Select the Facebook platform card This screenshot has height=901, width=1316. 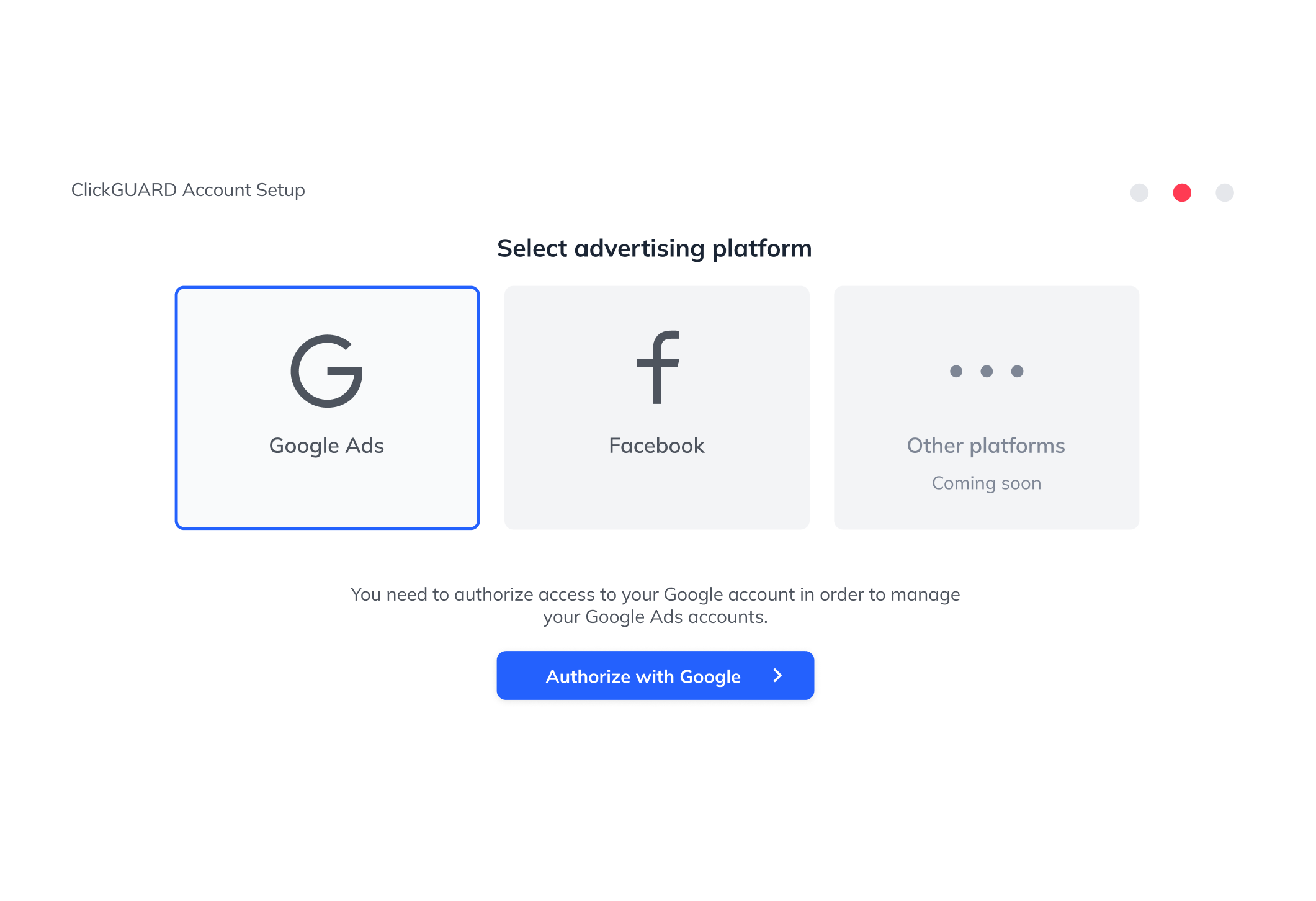coord(656,408)
